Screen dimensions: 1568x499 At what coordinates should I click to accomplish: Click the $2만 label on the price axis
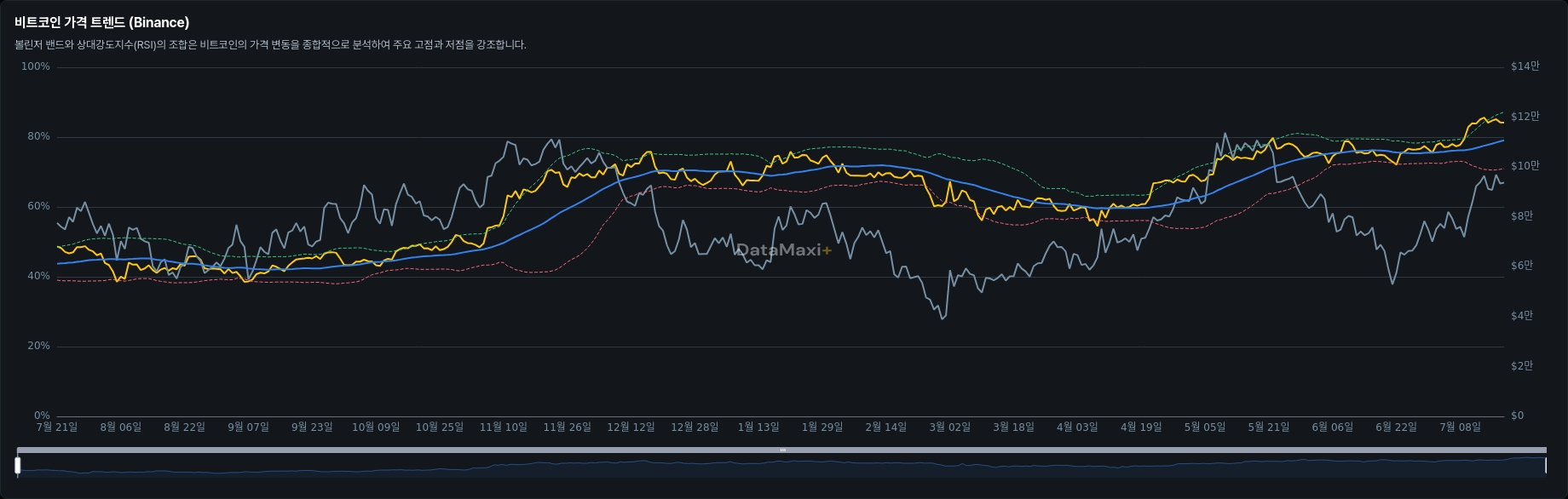click(1521, 366)
